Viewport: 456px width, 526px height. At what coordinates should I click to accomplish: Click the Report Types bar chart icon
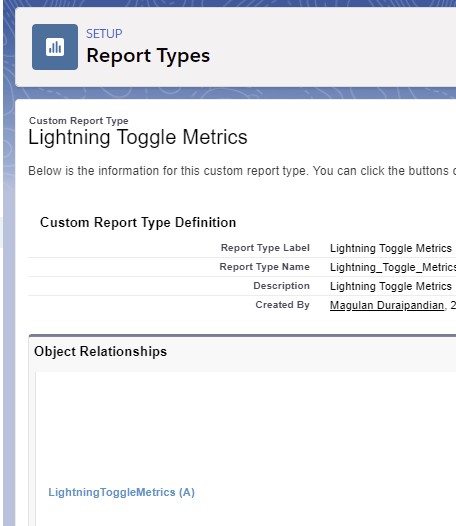pos(55,47)
